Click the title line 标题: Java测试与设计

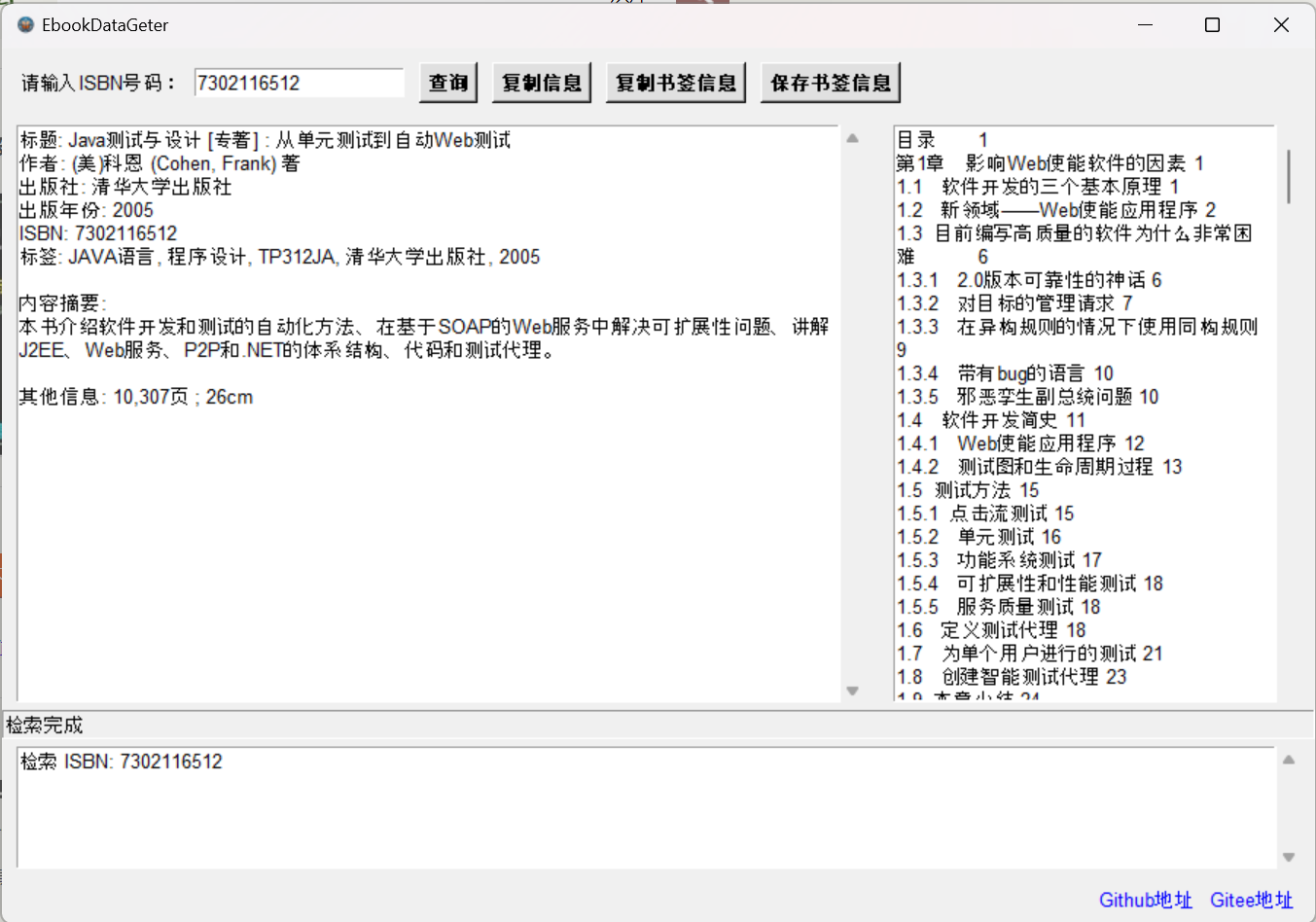[266, 140]
